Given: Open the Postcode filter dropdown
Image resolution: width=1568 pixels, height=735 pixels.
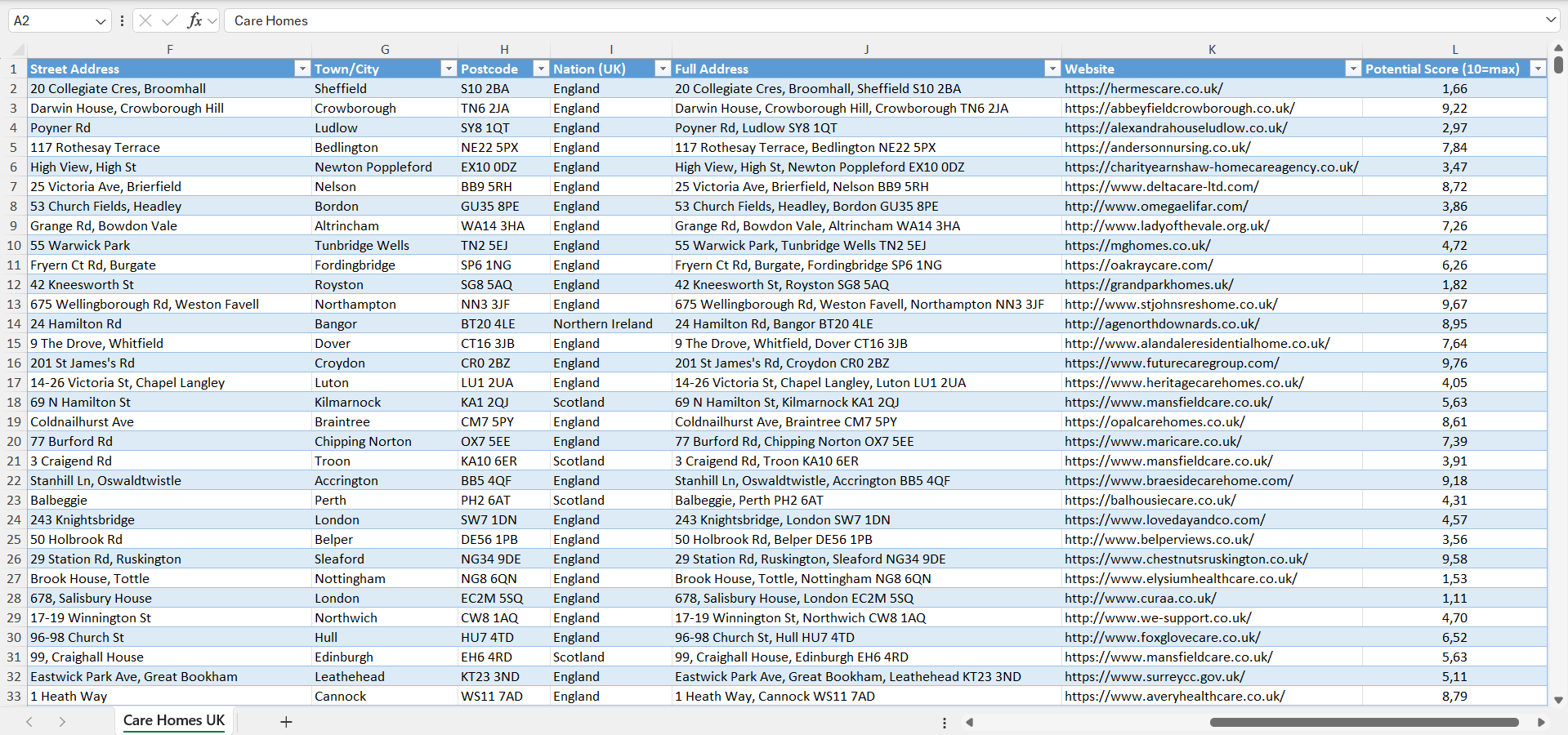Looking at the screenshot, I should [541, 69].
